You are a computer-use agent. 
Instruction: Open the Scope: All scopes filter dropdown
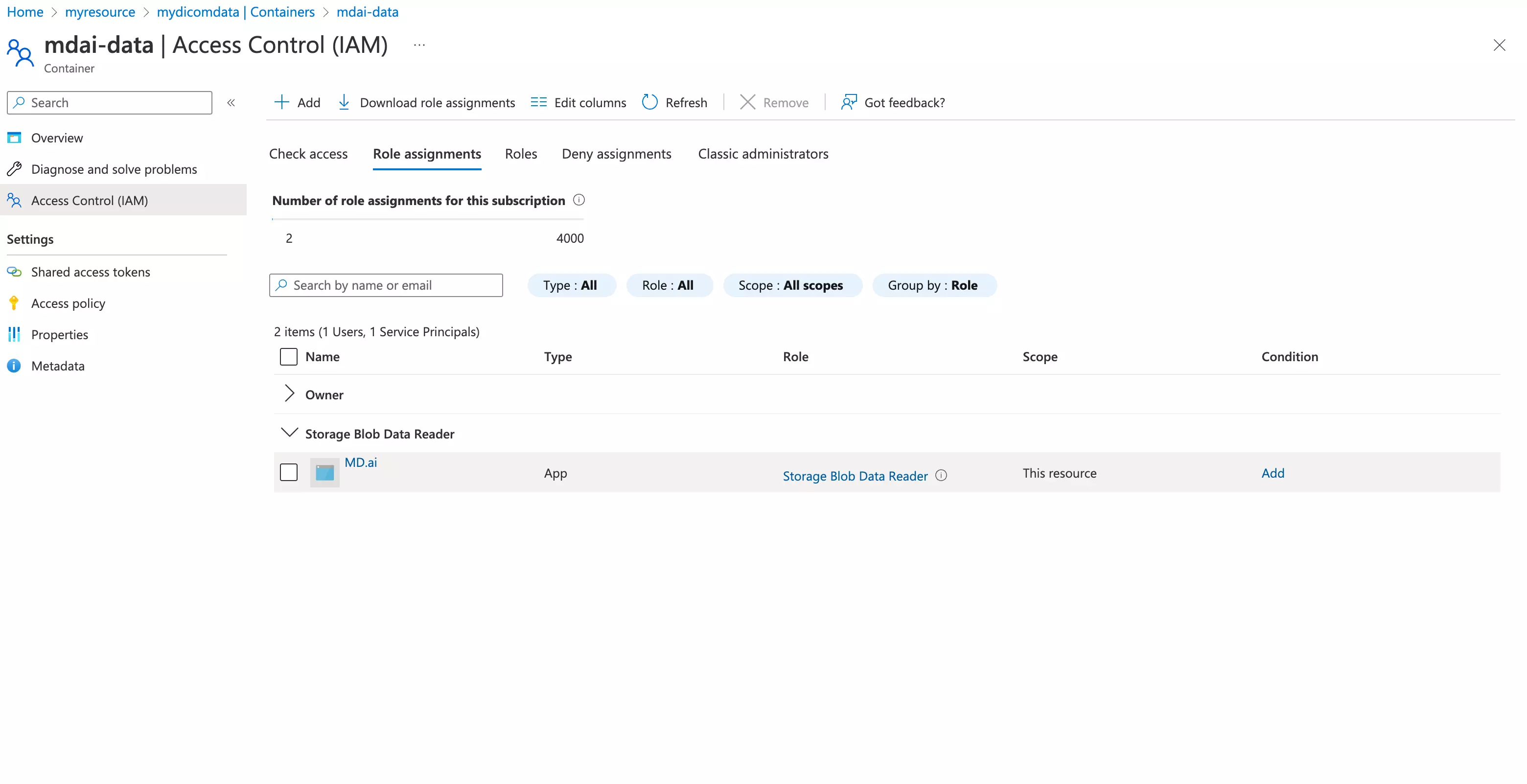point(792,285)
